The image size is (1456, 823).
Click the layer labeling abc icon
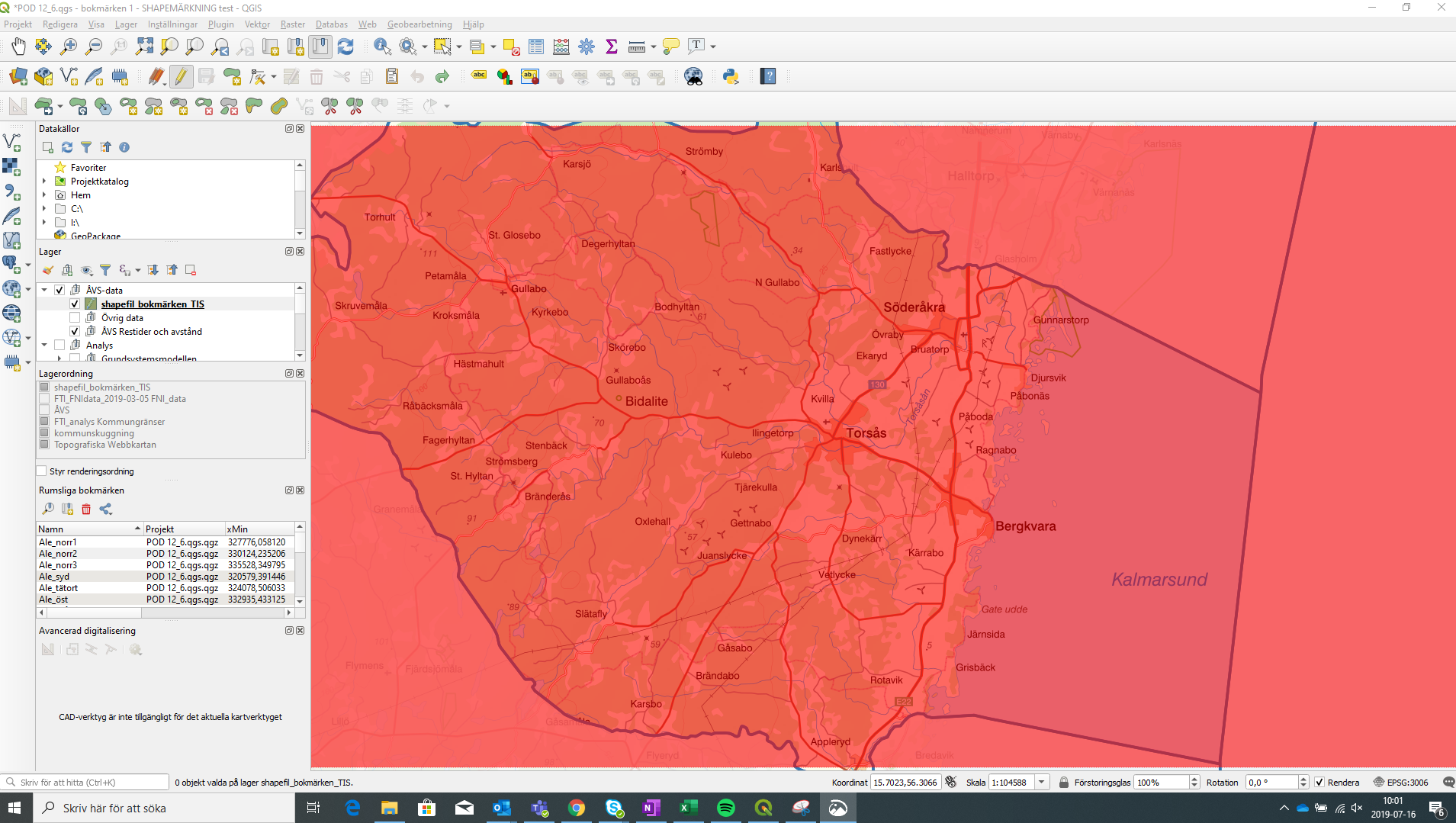coord(479,76)
